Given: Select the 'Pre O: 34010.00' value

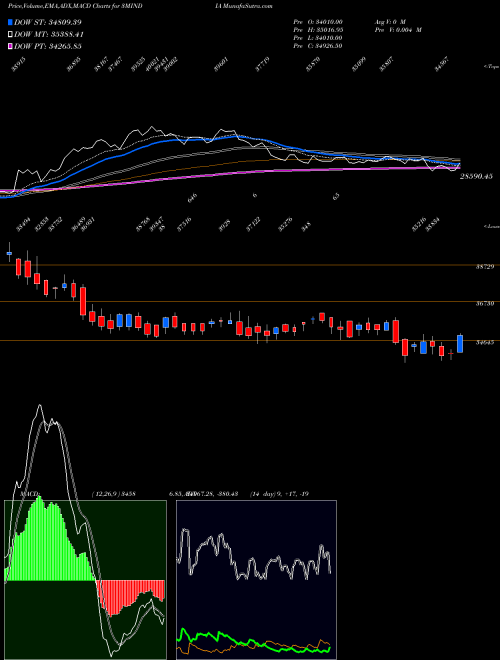Looking at the screenshot, I should coord(318,22).
